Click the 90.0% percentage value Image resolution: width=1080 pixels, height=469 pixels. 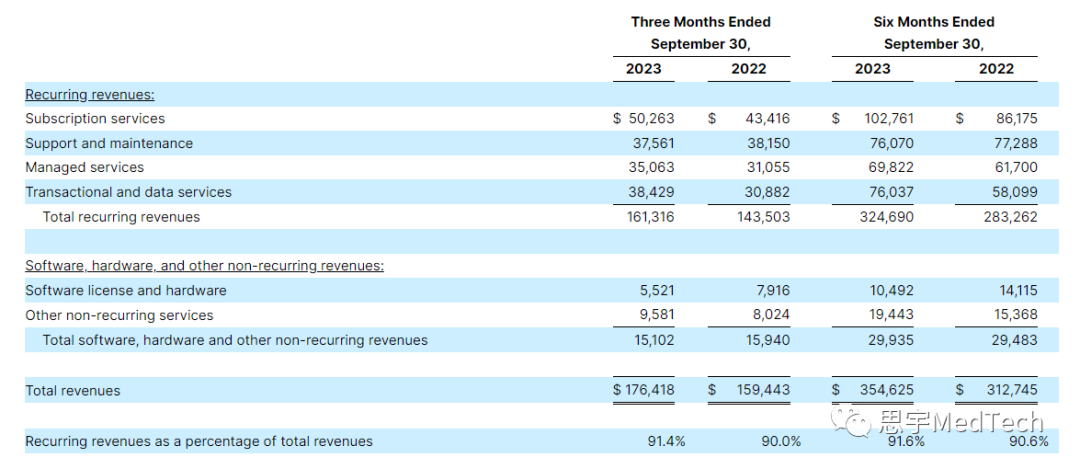click(781, 441)
